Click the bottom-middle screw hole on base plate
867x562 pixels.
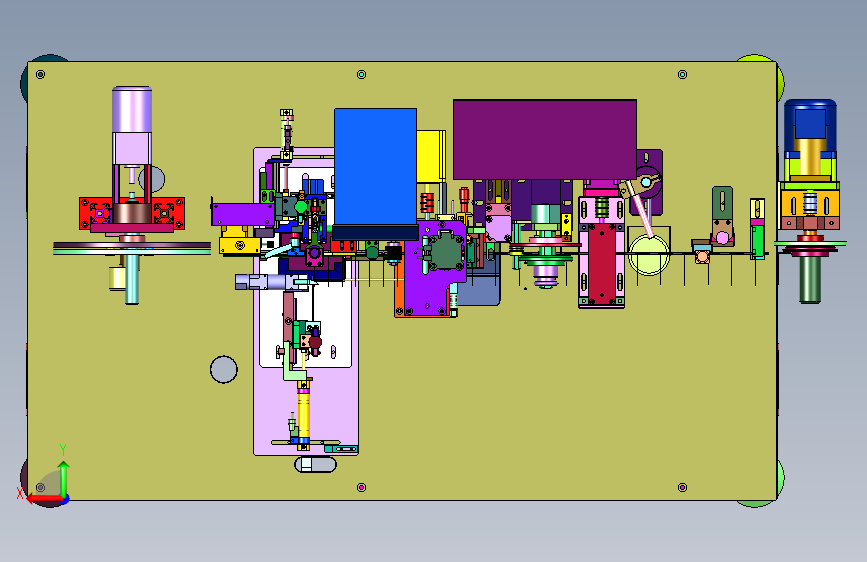pyautogui.click(x=362, y=487)
